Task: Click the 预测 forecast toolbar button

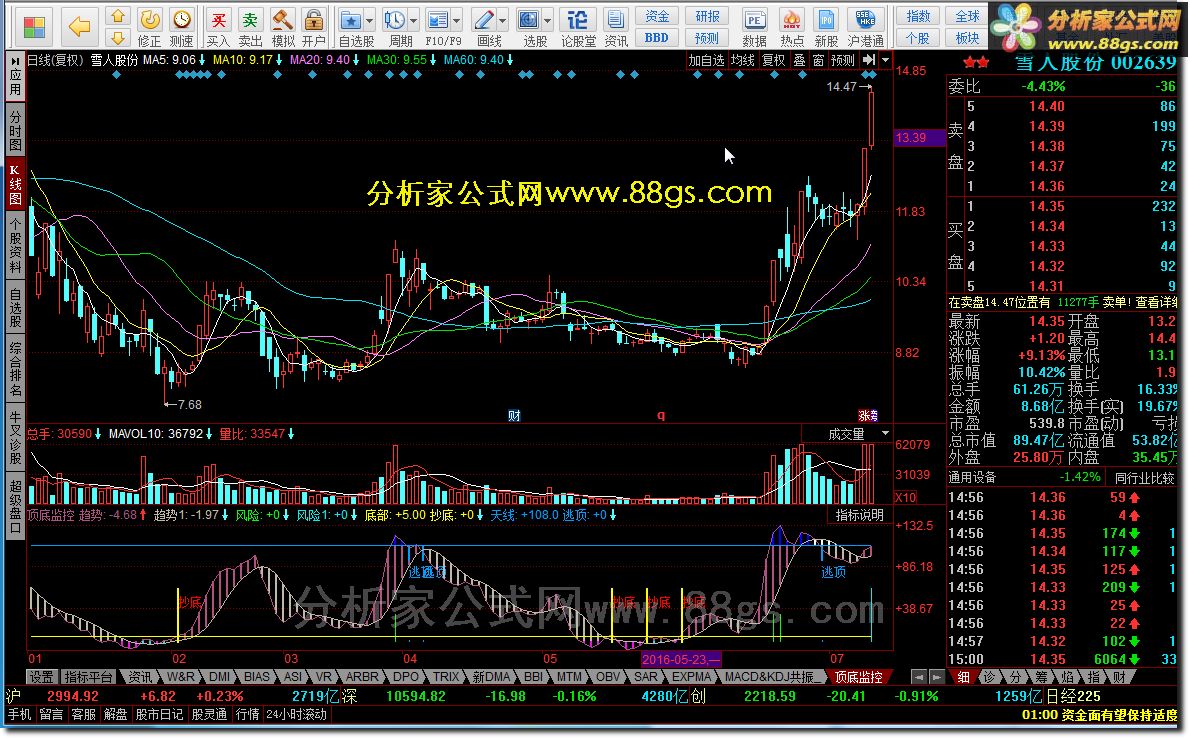Action: click(x=707, y=37)
